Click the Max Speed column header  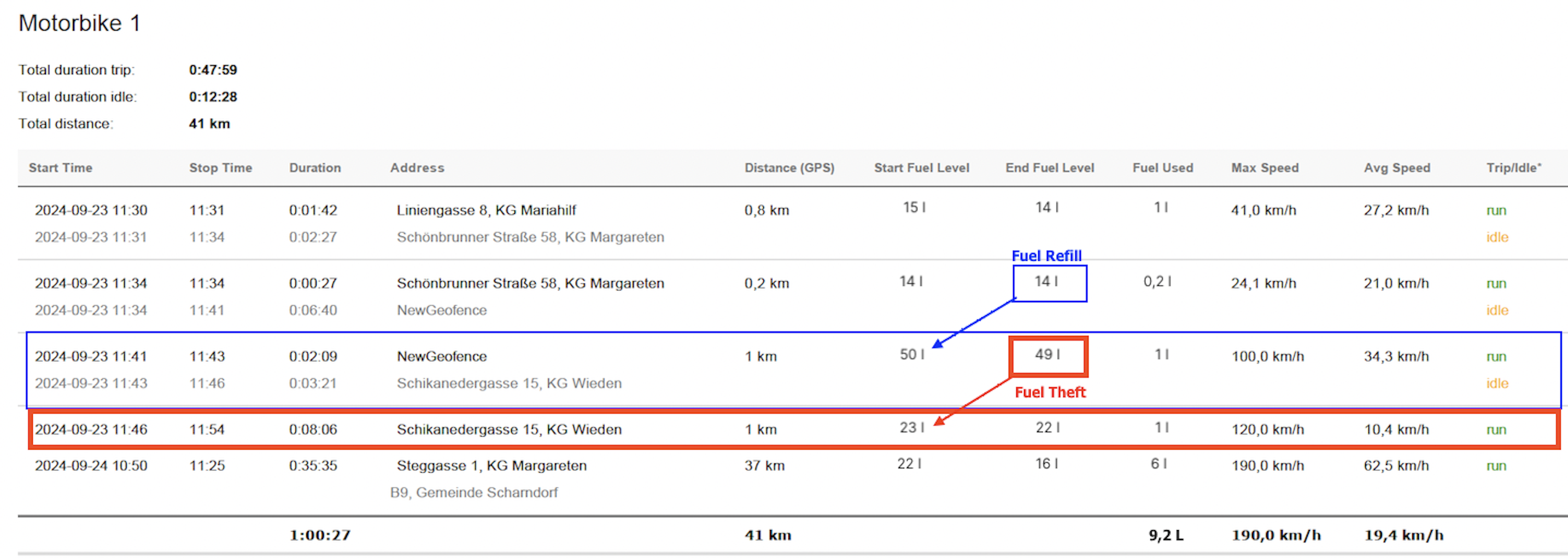[1265, 167]
